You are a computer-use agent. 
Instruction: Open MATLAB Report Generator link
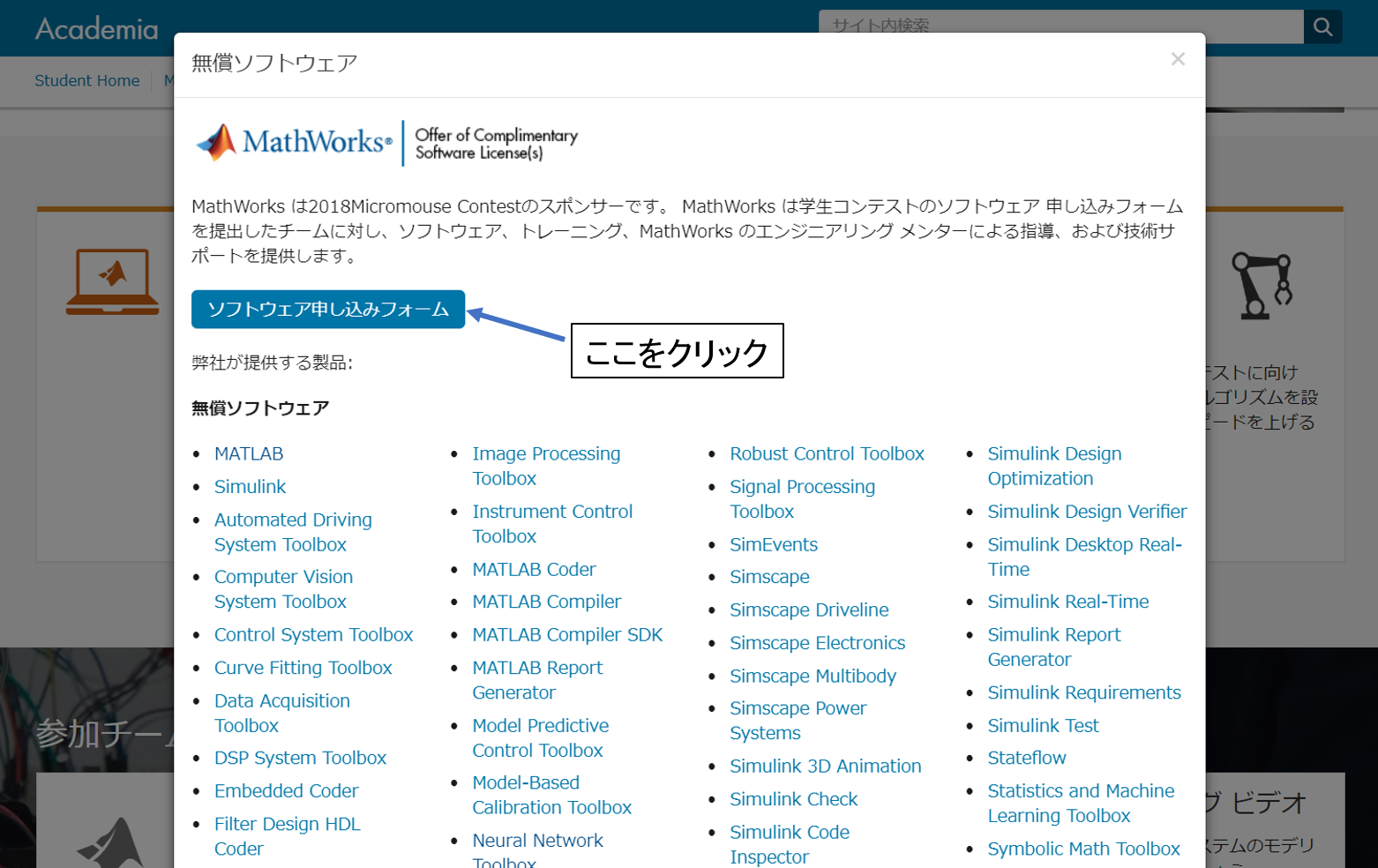point(537,680)
